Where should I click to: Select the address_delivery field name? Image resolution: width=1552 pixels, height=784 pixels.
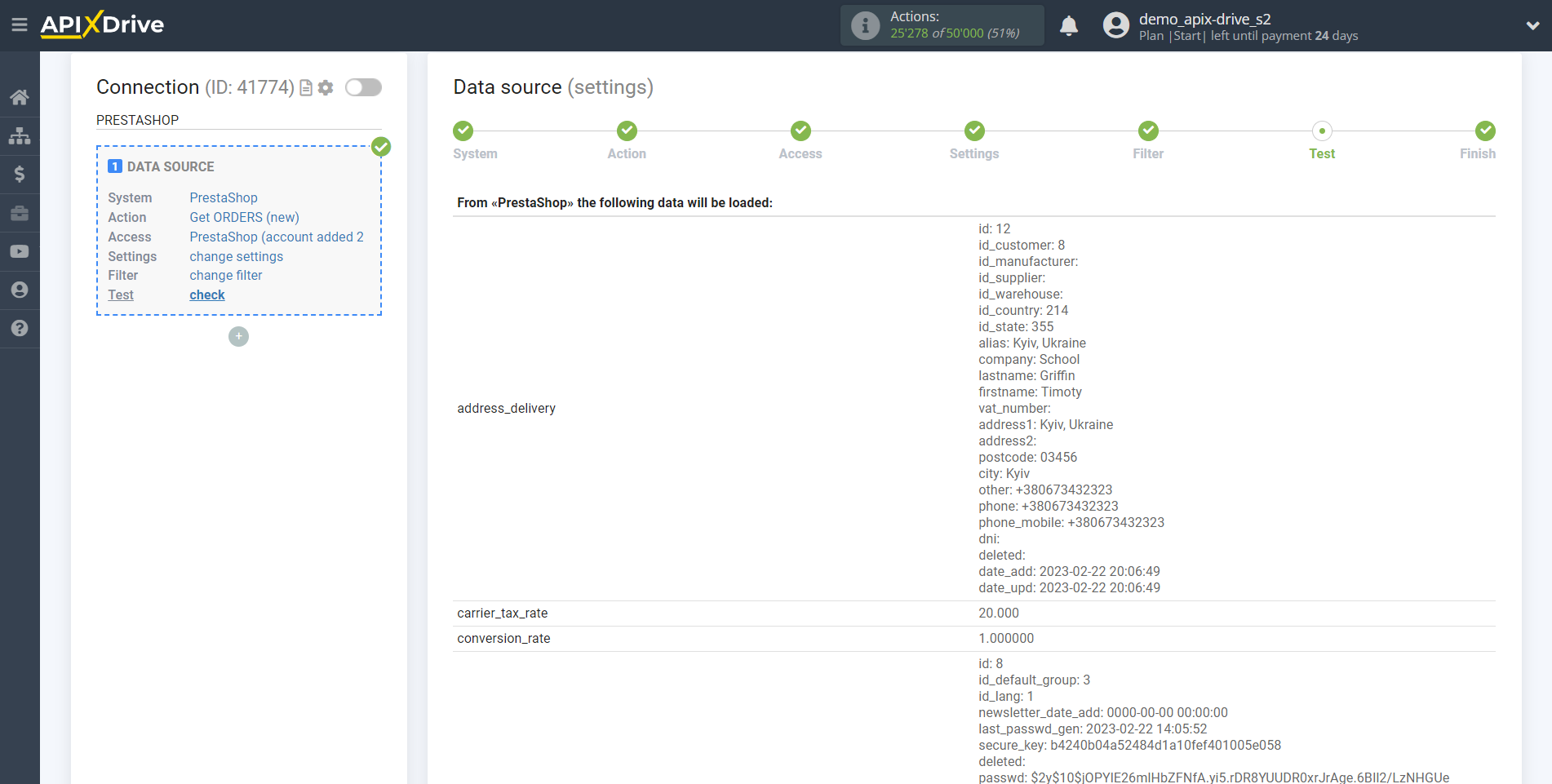pyautogui.click(x=506, y=408)
